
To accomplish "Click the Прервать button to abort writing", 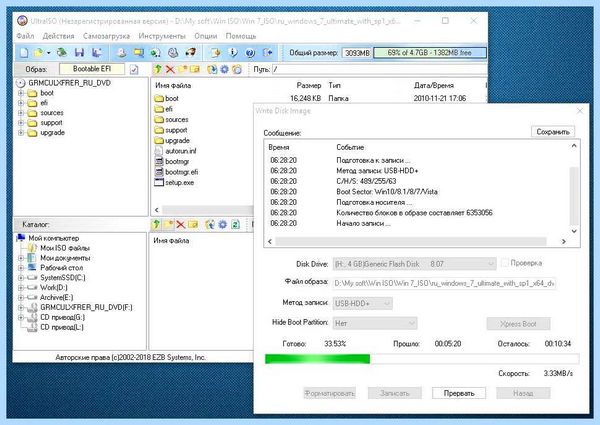I will pos(459,393).
